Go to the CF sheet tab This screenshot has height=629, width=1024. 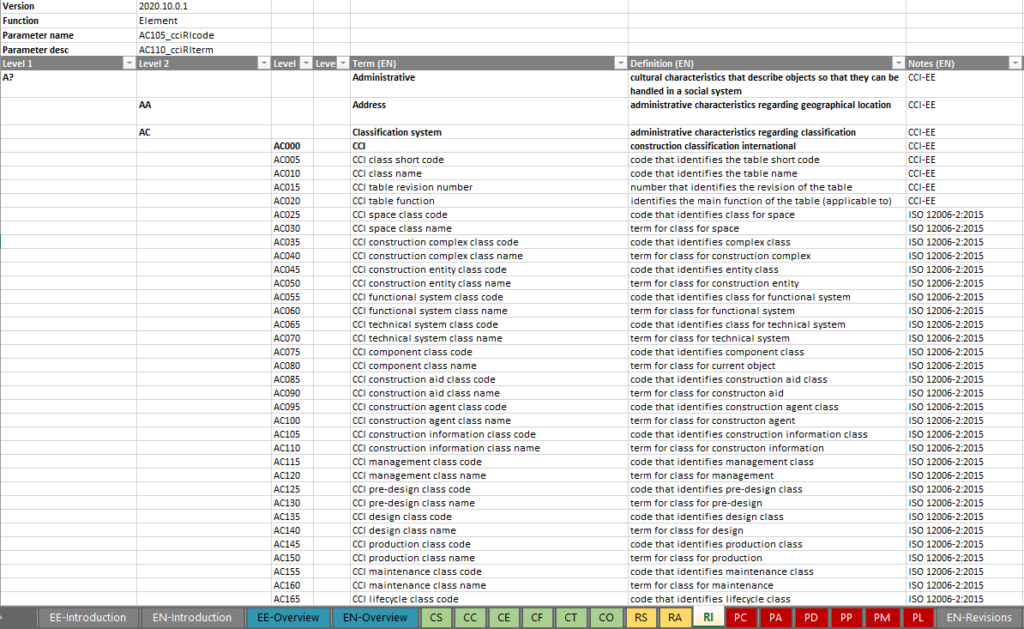pos(537,618)
